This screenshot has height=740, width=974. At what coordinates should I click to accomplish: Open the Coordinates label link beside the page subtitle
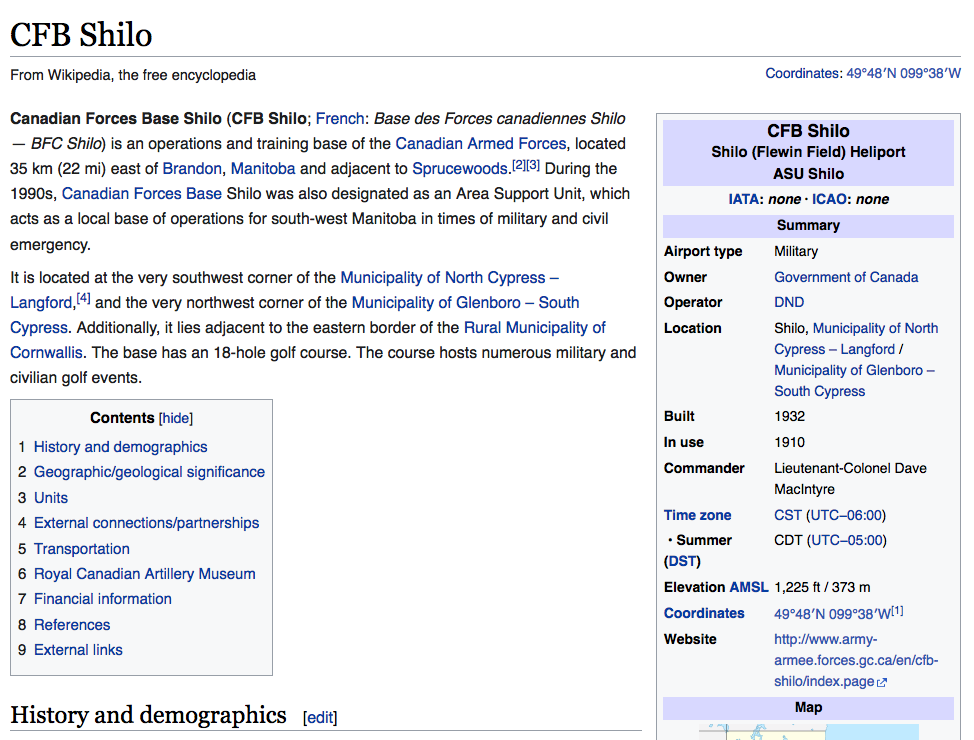click(803, 73)
